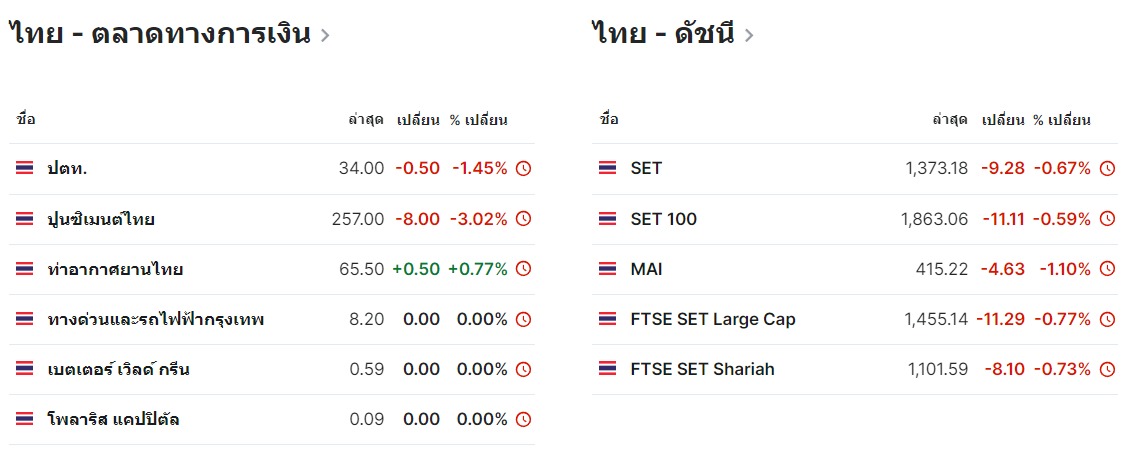Open the ทางด่วนและรถไฟฟ้ากรุงเทพ stock link

tap(156, 319)
